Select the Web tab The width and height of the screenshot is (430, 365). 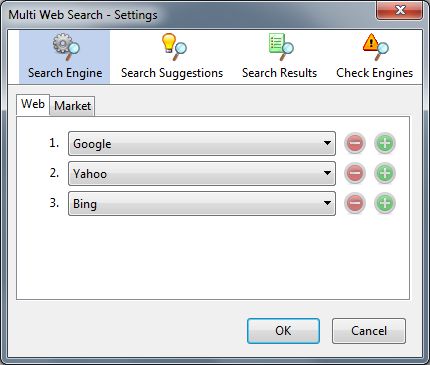pyautogui.click(x=33, y=105)
